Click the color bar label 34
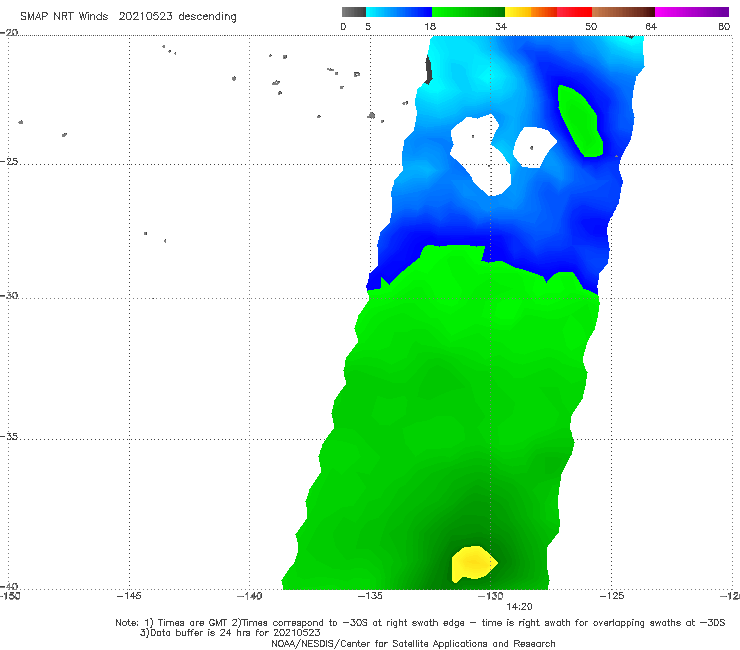This screenshot has height=650, width=740. 501,26
